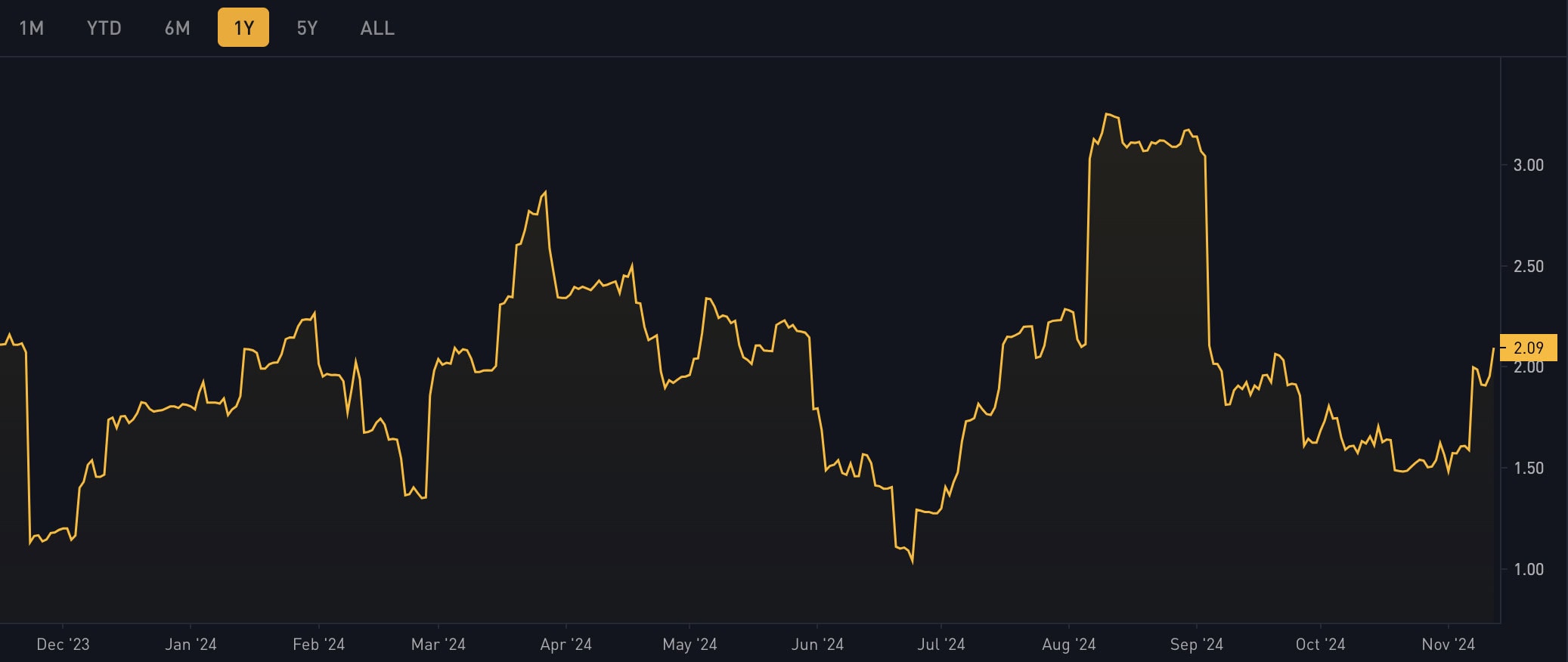Click the Jun '24 date label
Screen dimensions: 1568x662
(817, 644)
